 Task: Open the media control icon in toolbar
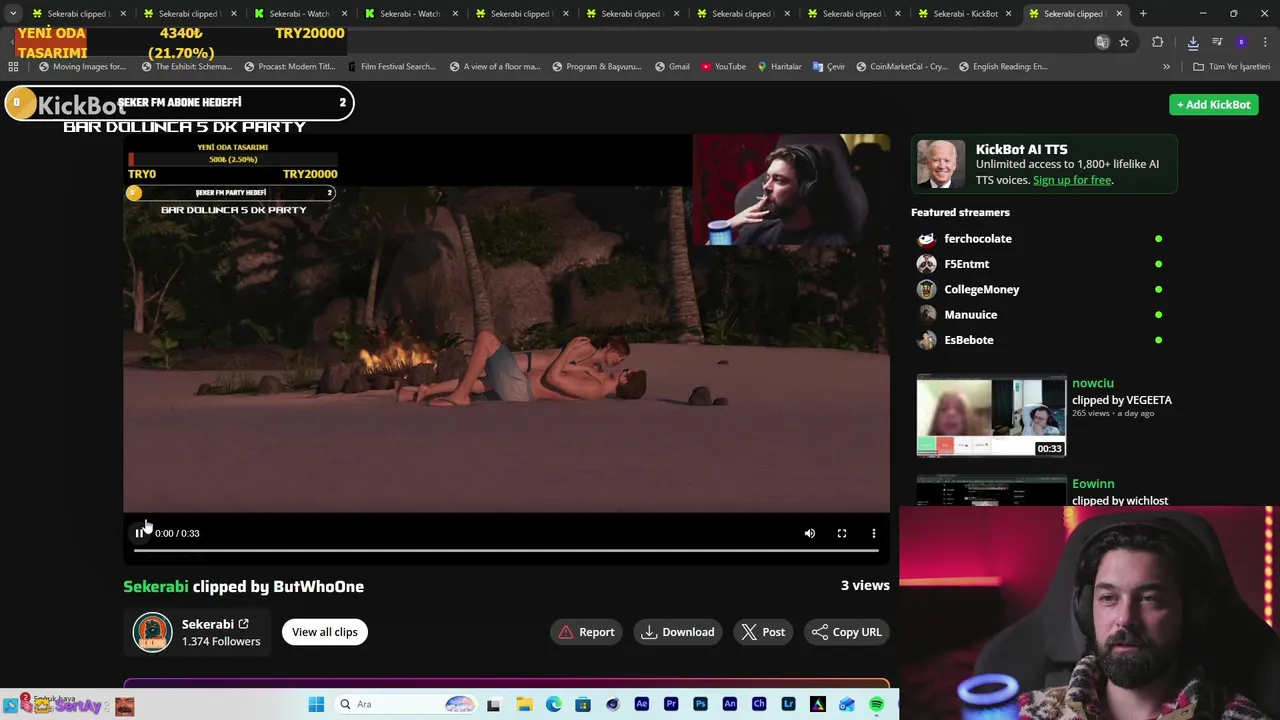click(x=1217, y=42)
